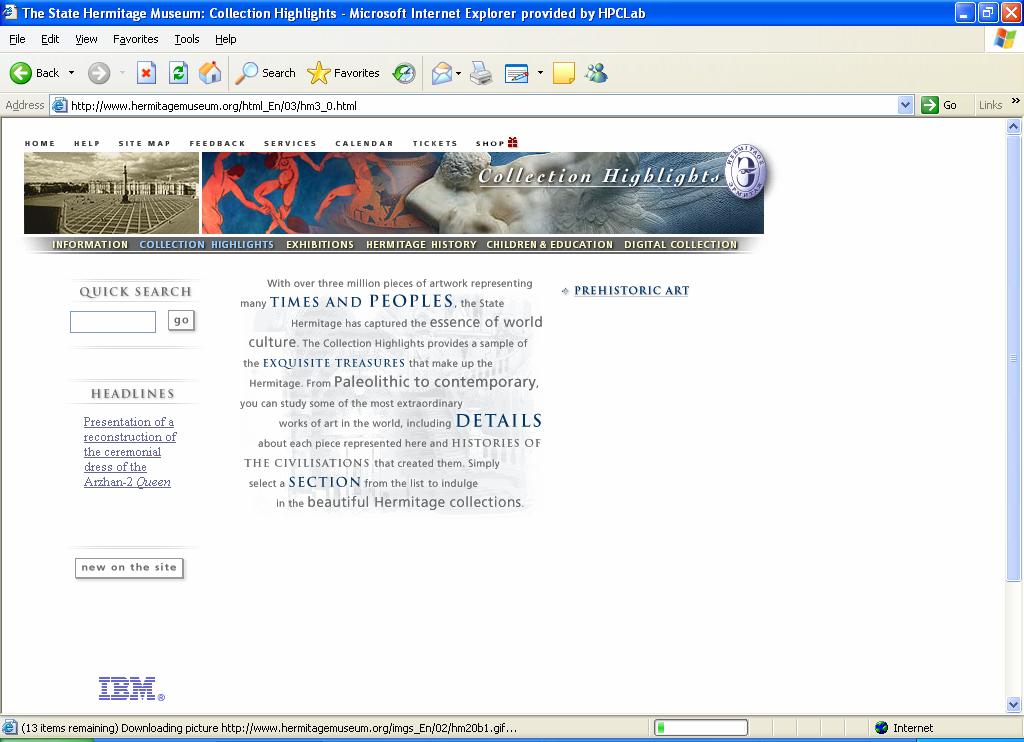Click the Internet zone globe icon
The image size is (1024, 742).
[882, 728]
